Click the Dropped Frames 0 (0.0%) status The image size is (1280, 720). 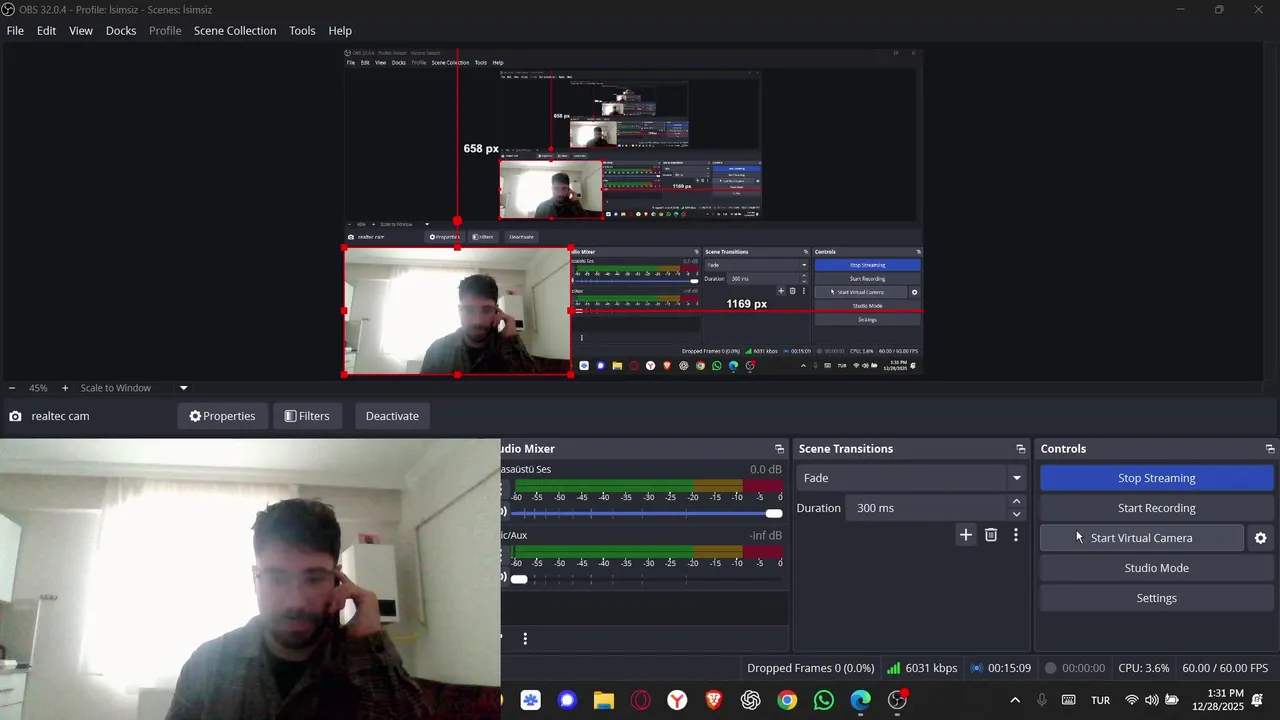coord(810,668)
